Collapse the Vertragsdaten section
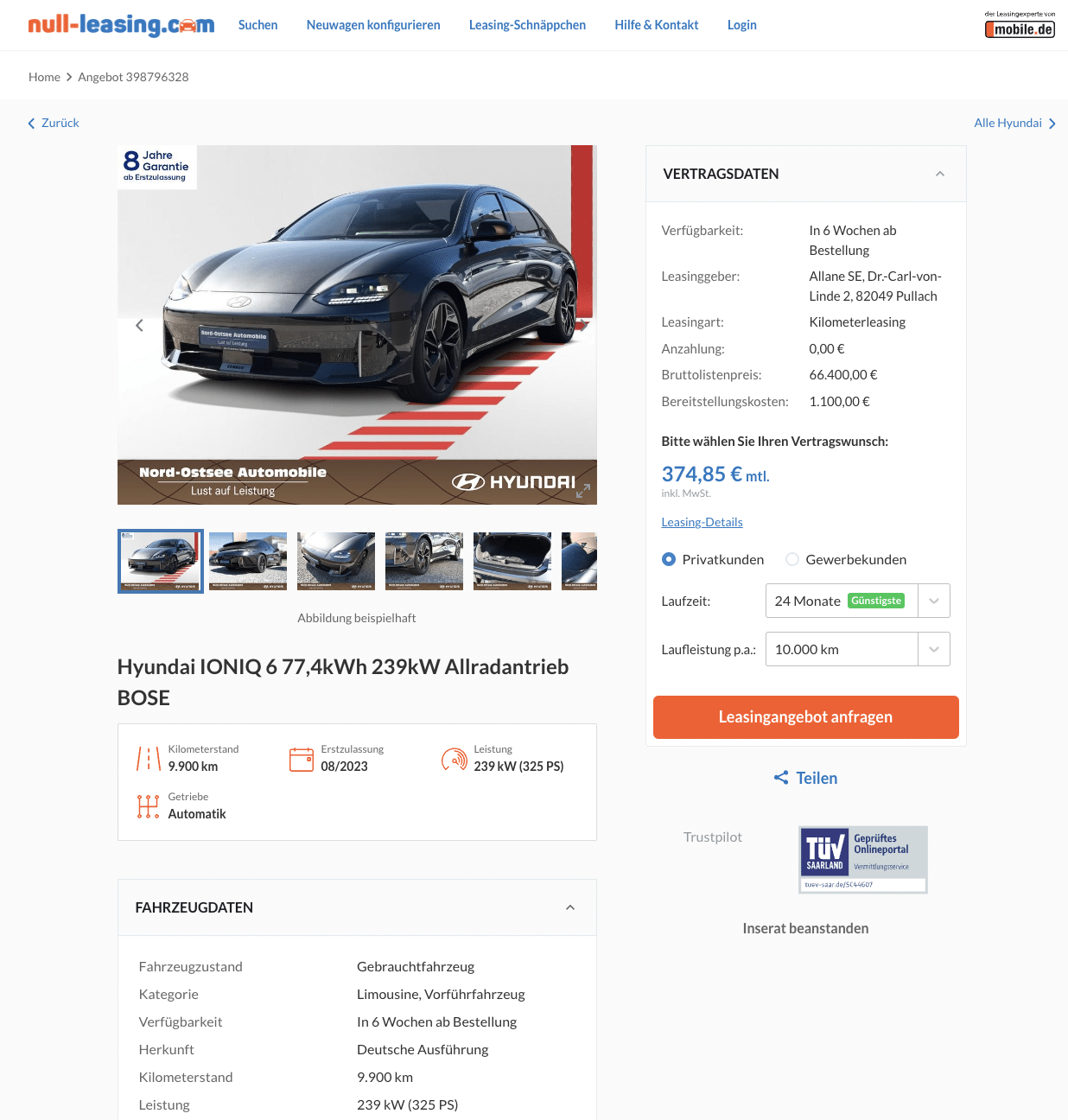The width and height of the screenshot is (1068, 1120). [x=940, y=174]
